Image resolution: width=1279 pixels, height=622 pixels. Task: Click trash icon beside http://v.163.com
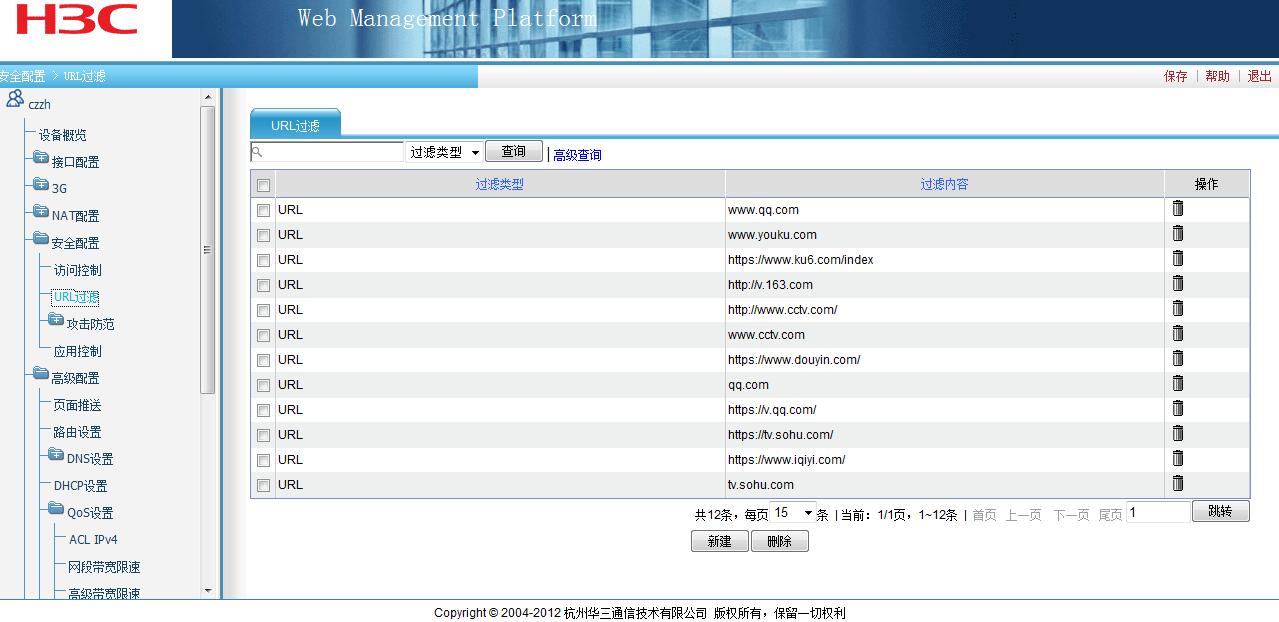point(1178,283)
